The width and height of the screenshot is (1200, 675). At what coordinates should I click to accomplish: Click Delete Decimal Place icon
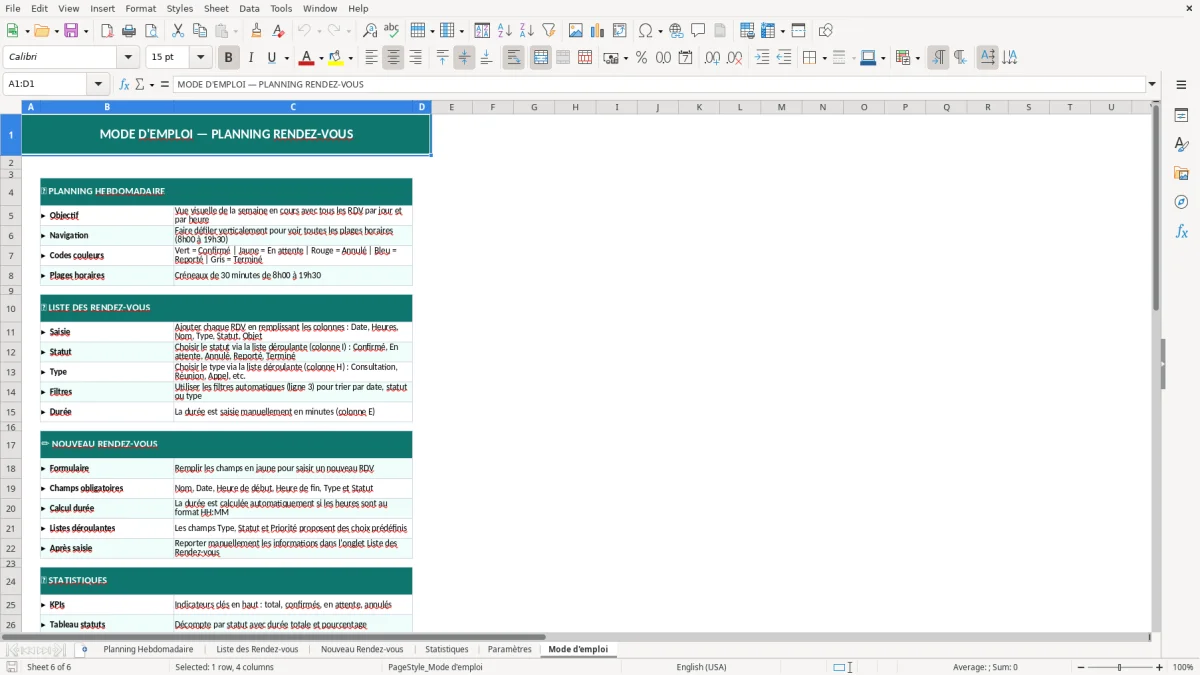734,58
